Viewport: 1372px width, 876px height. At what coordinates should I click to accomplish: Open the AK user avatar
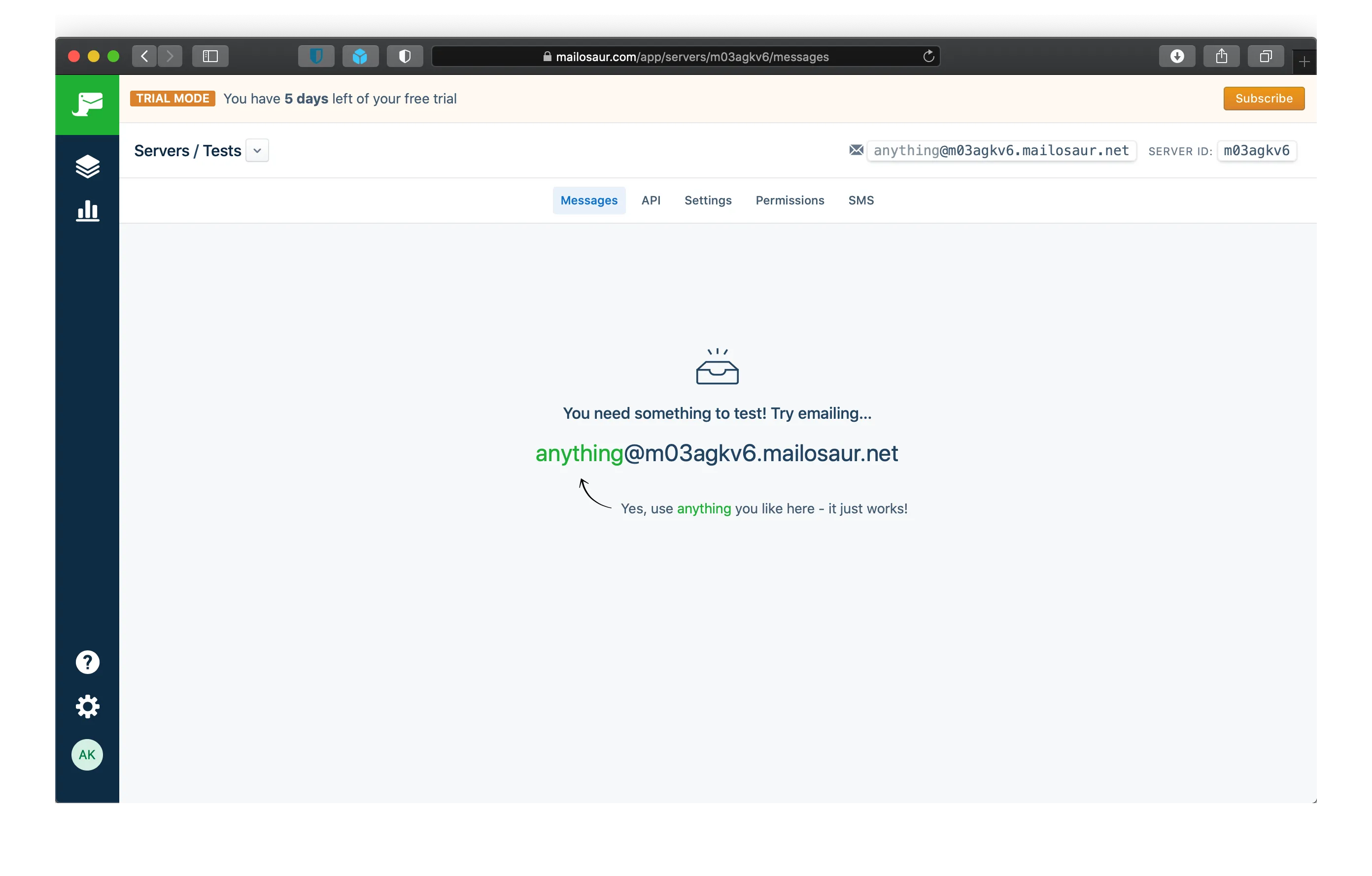pyautogui.click(x=87, y=755)
